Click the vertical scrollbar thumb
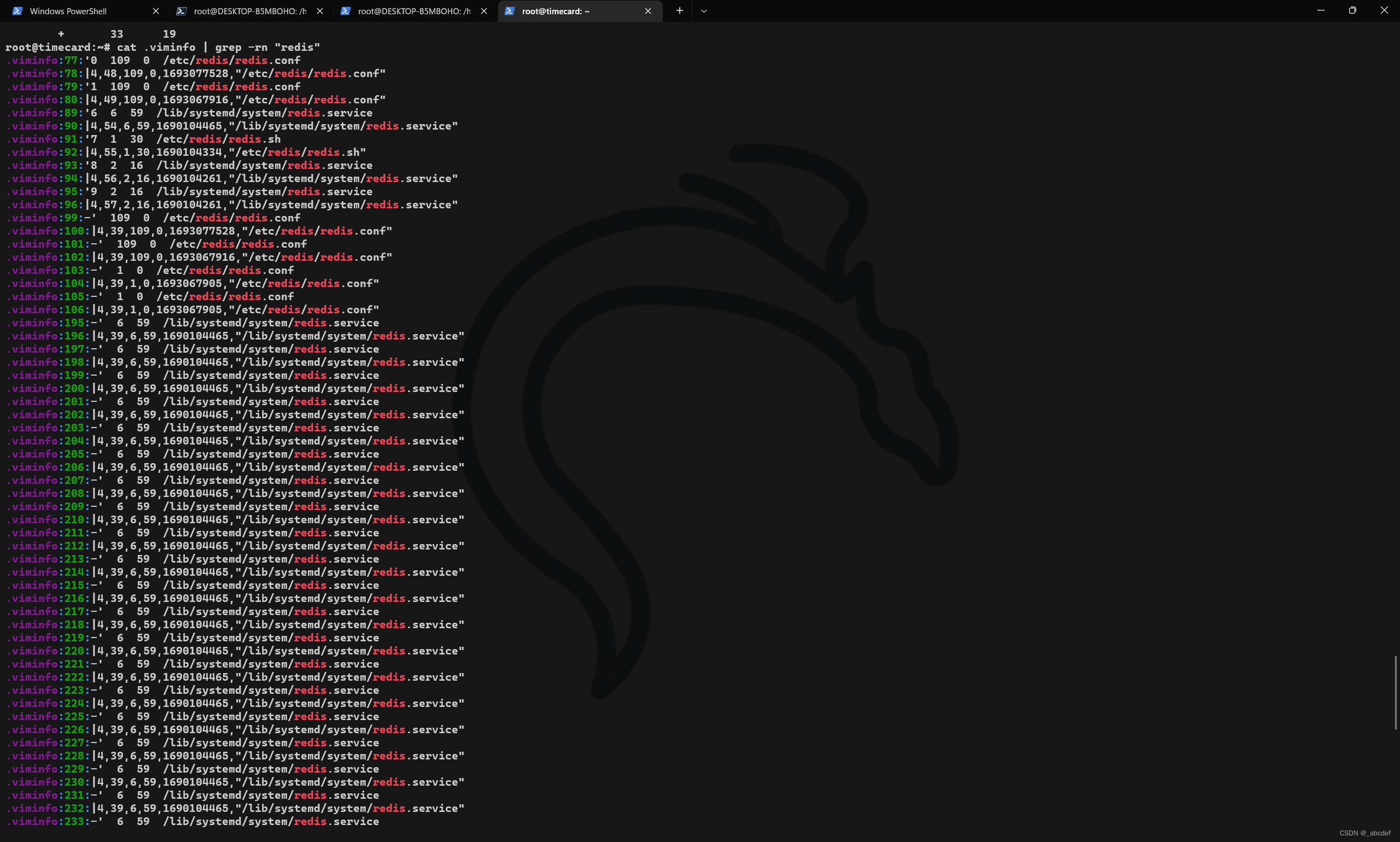The width and height of the screenshot is (1400, 842). point(1396,692)
